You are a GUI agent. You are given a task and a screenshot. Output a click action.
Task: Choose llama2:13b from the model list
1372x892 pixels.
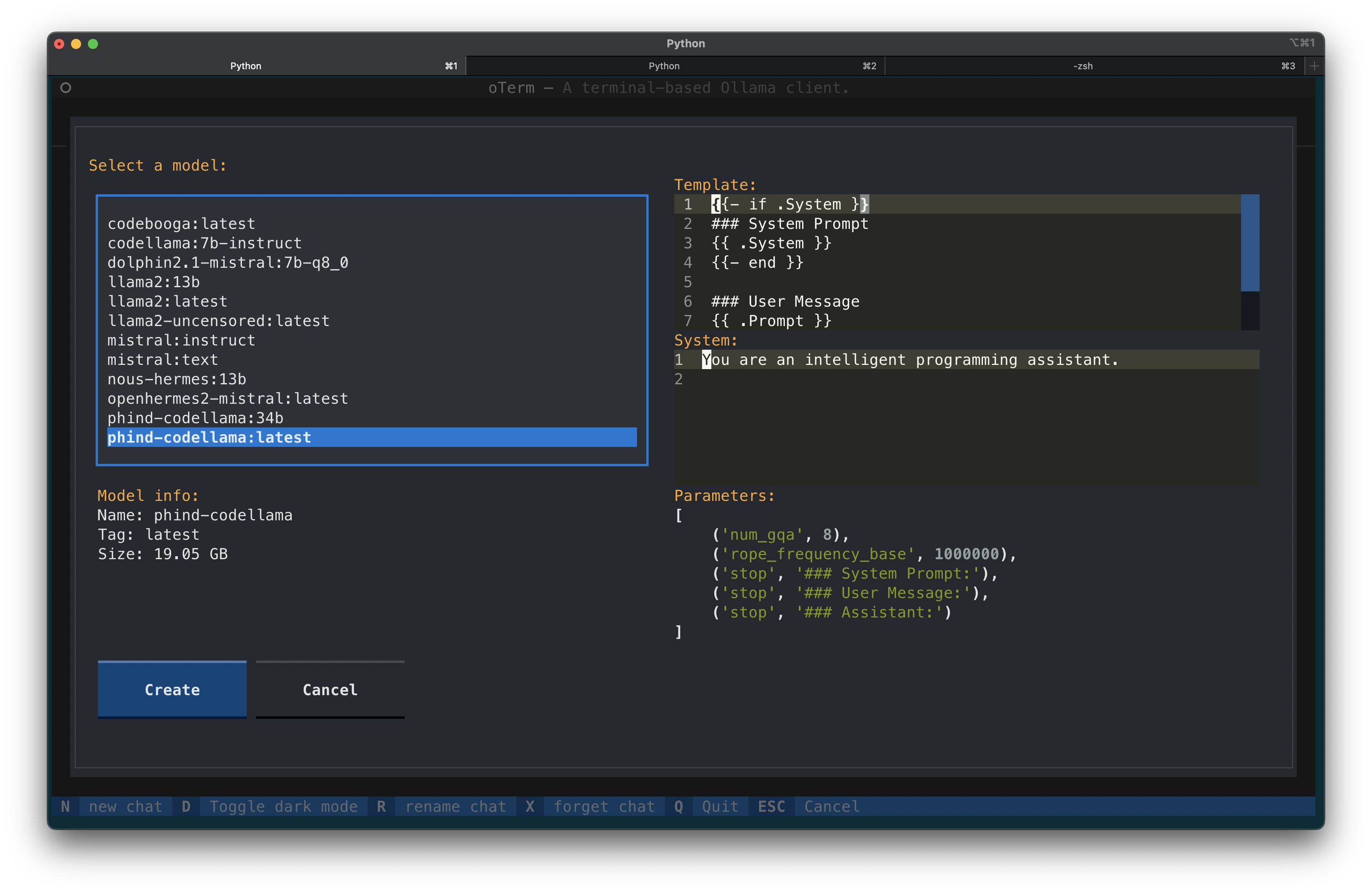(x=153, y=282)
